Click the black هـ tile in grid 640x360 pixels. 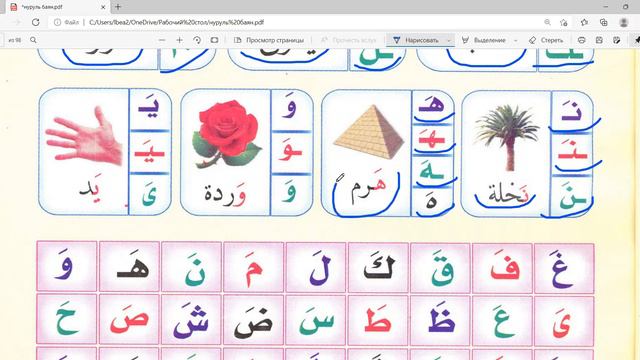pyautogui.click(x=129, y=267)
